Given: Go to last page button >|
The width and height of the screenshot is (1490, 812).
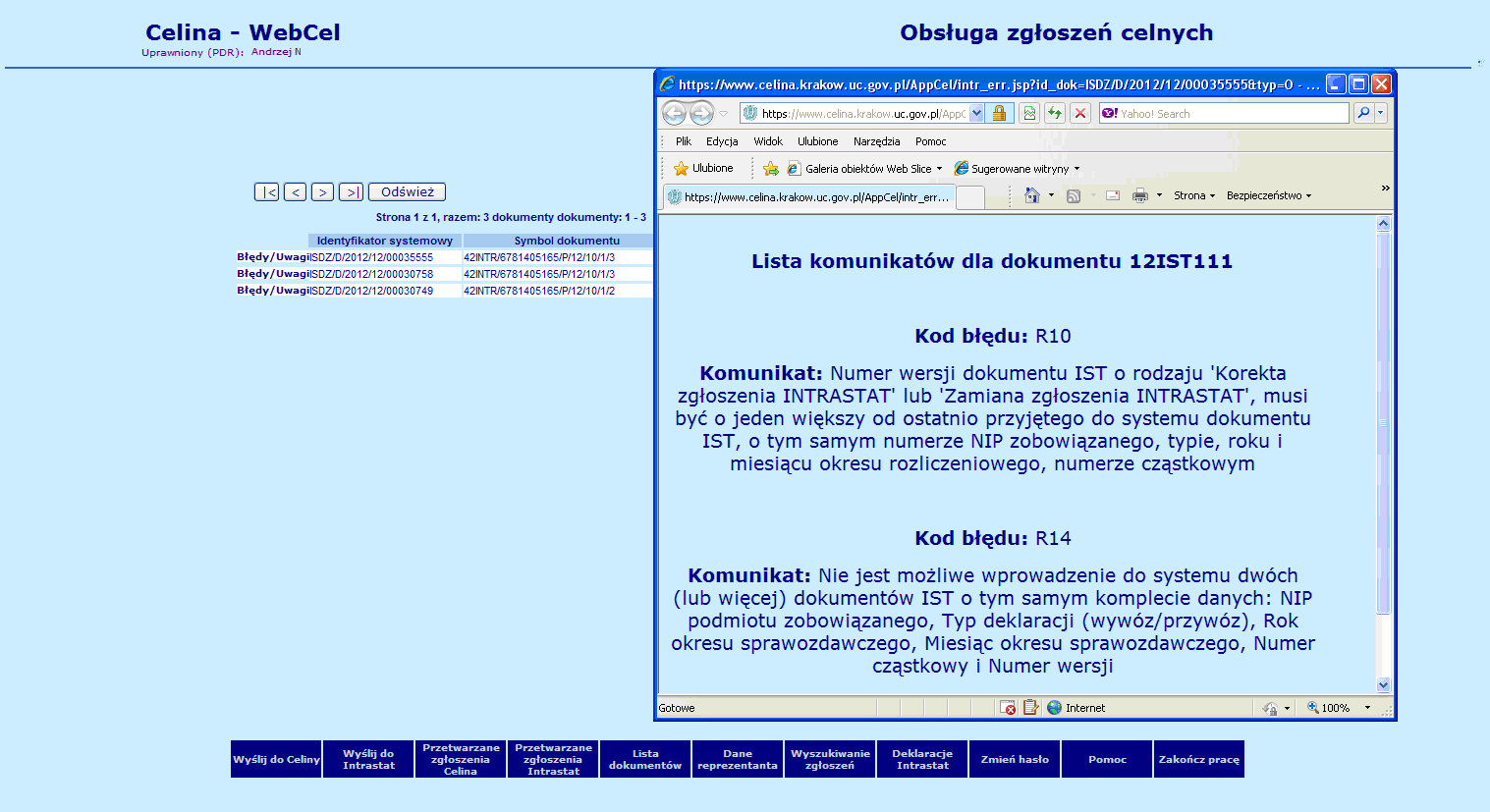Looking at the screenshot, I should [352, 192].
